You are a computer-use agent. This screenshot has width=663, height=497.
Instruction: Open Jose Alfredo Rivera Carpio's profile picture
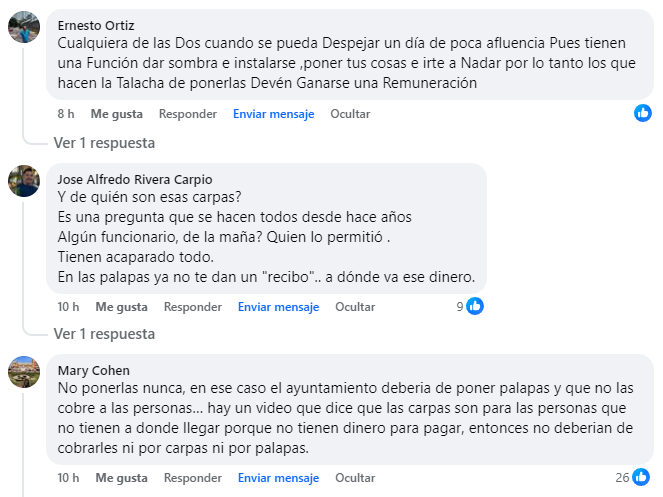click(x=24, y=181)
